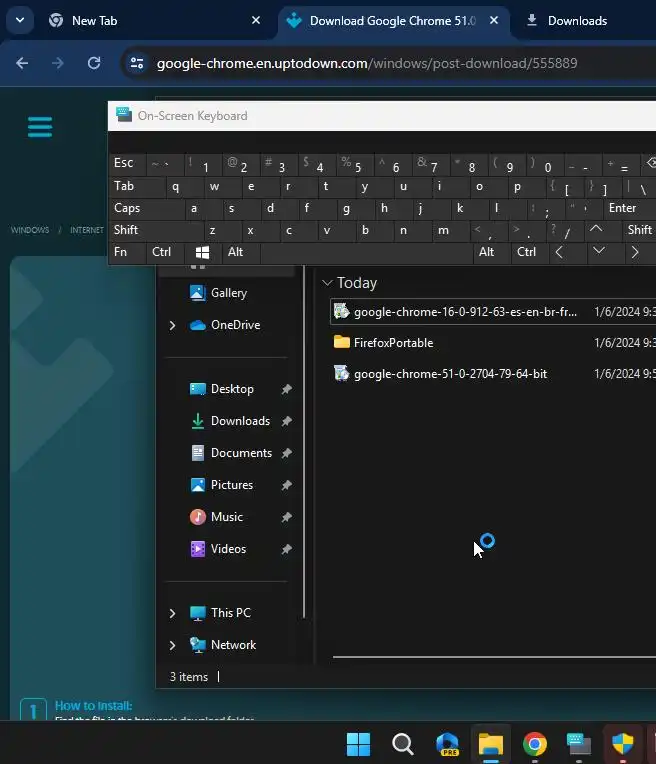Toggle left Alt key on On-Screen Keyboard

pyautogui.click(x=241, y=252)
